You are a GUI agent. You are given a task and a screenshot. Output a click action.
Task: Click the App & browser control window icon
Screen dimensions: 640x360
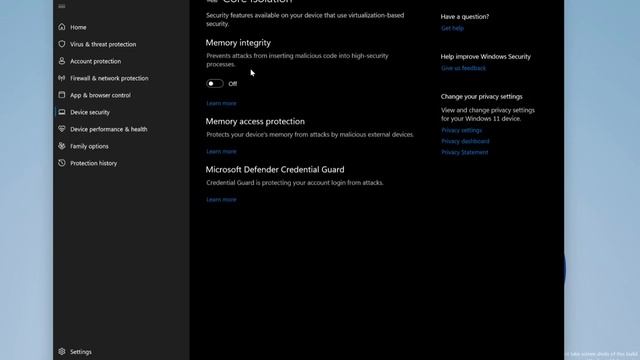62,95
